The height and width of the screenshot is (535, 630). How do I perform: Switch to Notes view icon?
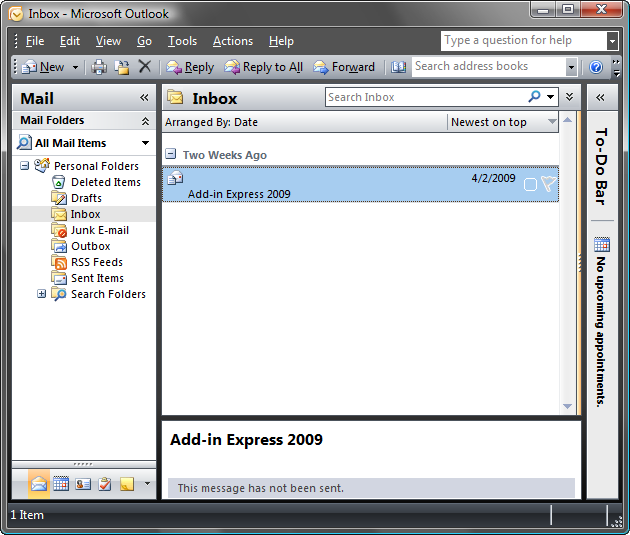pyautogui.click(x=127, y=484)
